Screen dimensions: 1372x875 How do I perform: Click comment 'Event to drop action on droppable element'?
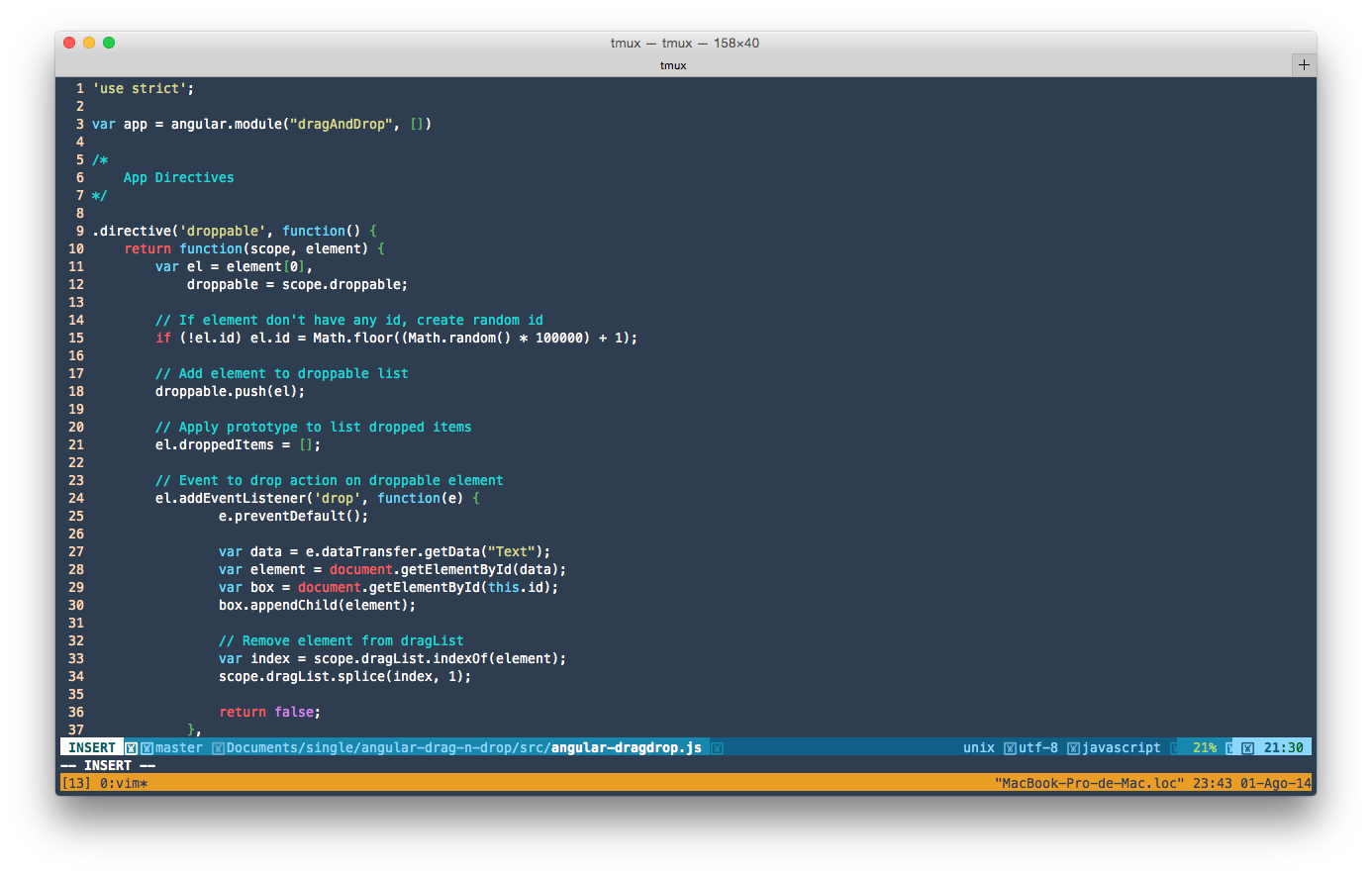point(330,480)
